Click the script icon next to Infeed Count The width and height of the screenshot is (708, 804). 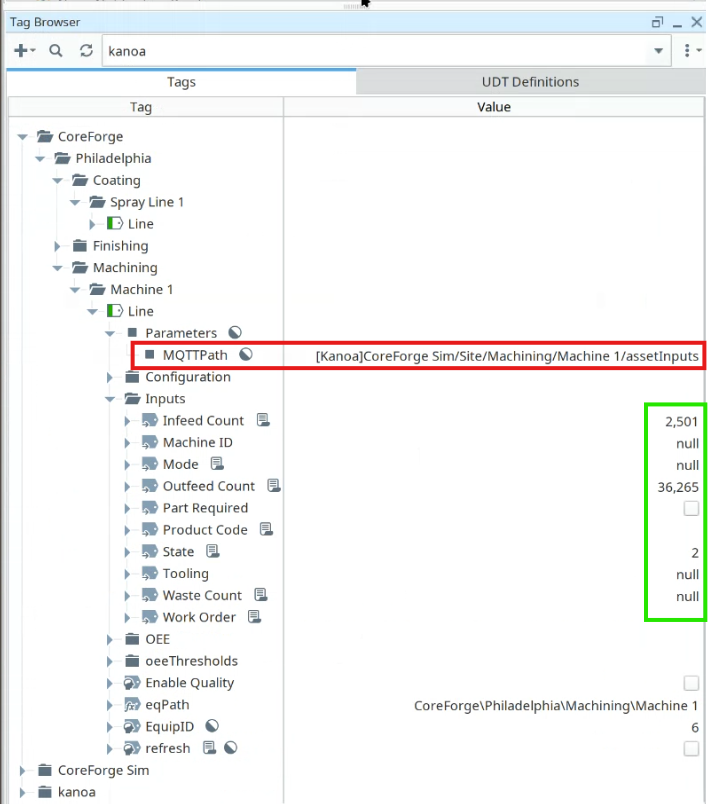pos(263,420)
